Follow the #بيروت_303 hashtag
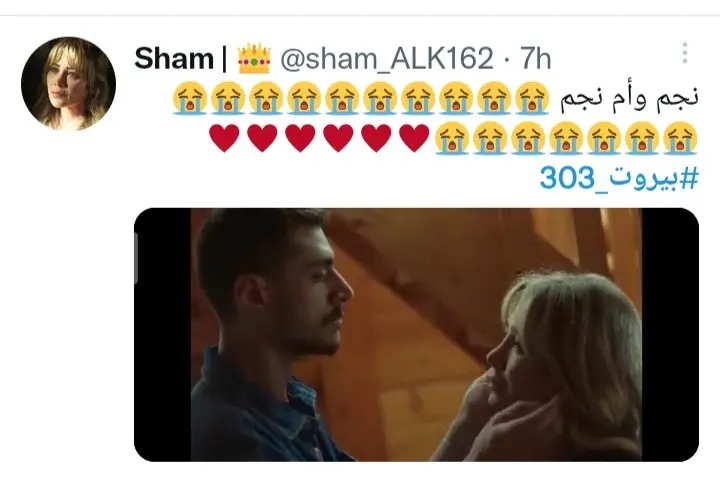This screenshot has width=720, height=482. coord(619,178)
